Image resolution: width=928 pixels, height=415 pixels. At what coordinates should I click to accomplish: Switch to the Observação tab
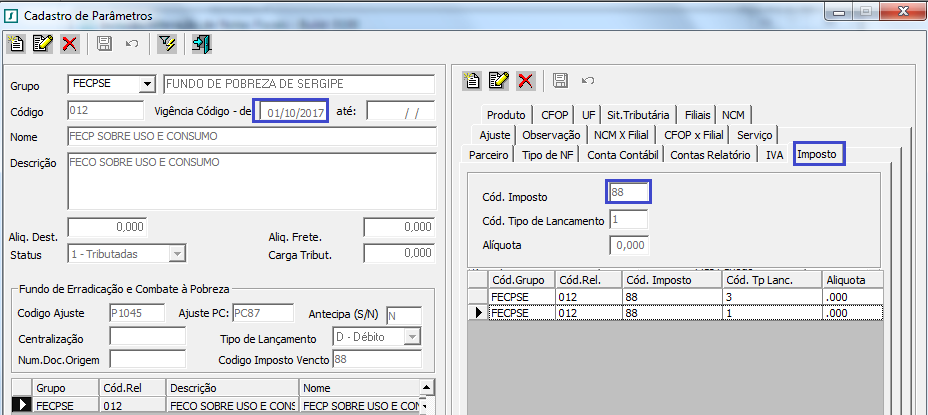pos(551,135)
